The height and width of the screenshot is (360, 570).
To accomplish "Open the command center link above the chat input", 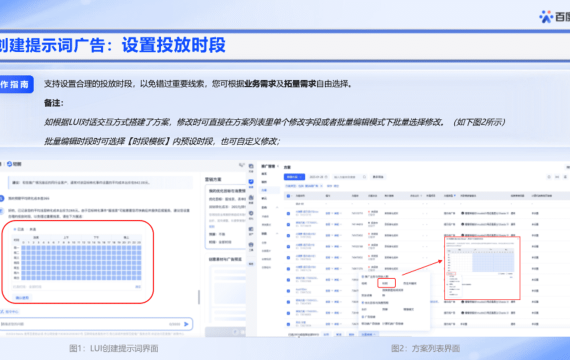I will click(10, 312).
